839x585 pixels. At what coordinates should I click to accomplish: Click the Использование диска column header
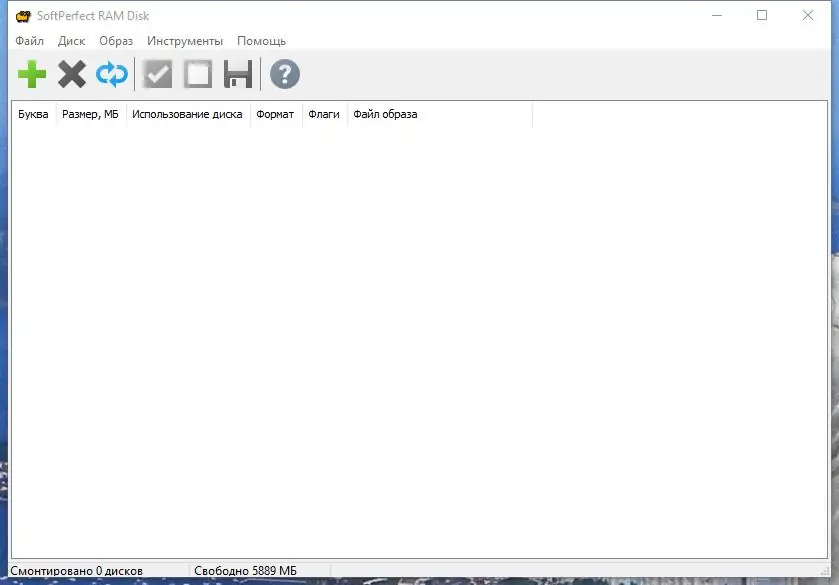tap(187, 114)
